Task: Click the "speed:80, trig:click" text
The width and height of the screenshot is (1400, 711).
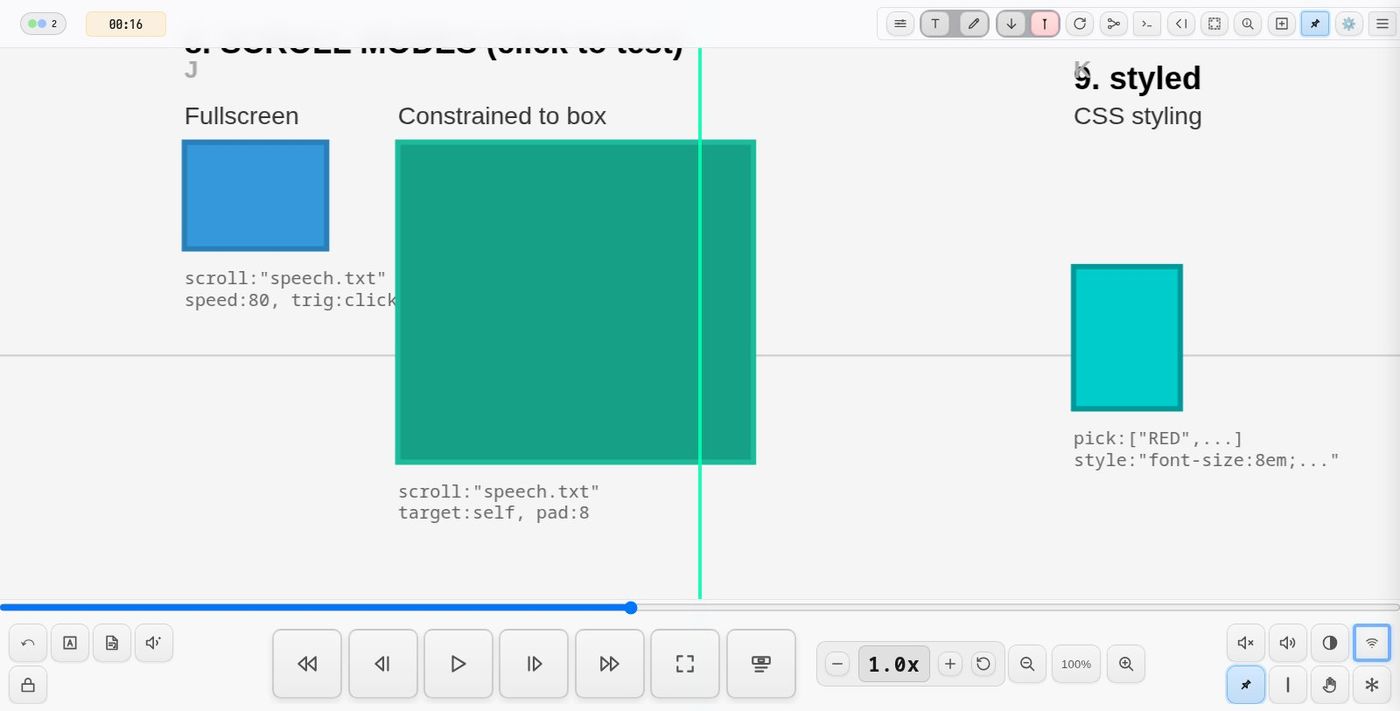Action: pos(291,300)
